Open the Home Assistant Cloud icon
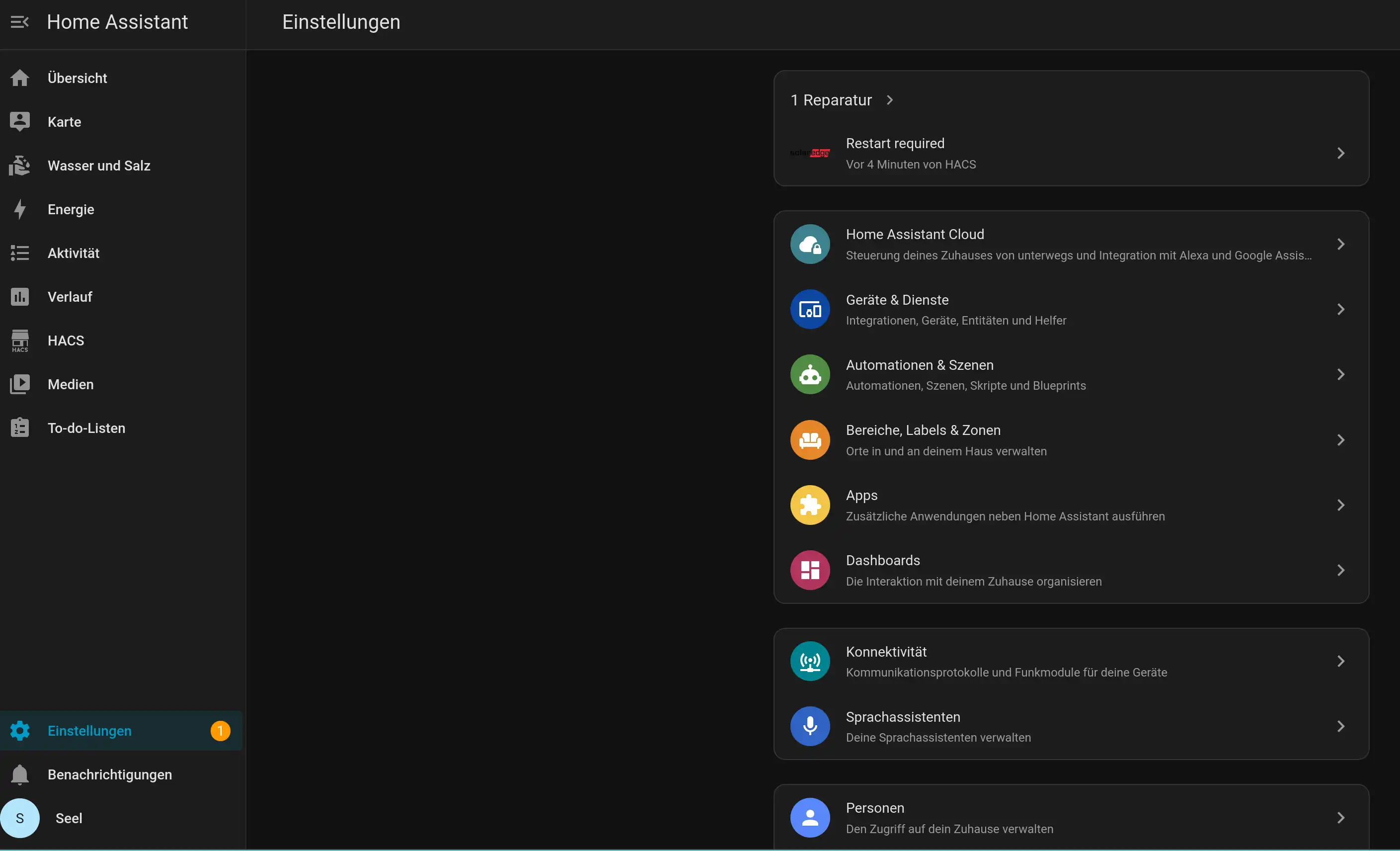Screen dimensions: 1400x851 (810, 244)
